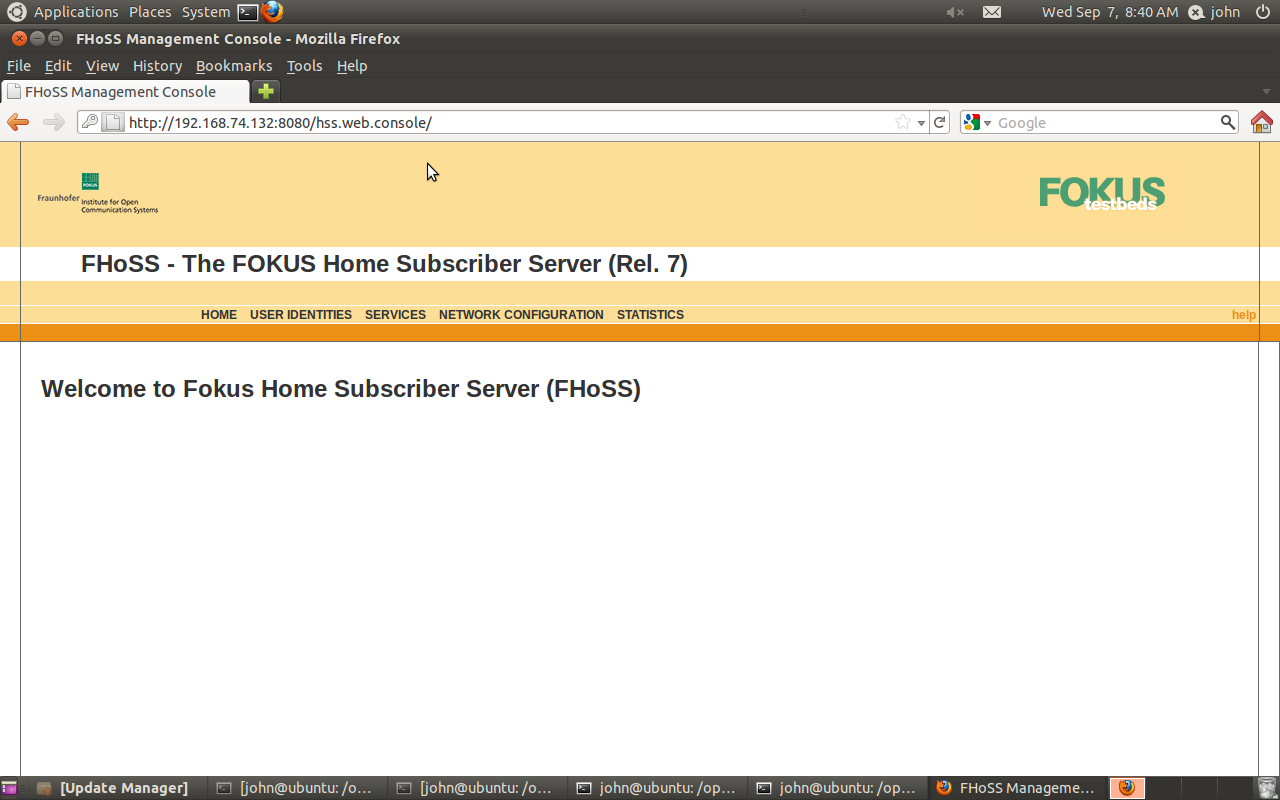This screenshot has width=1280, height=800.
Task: Click the power/session icon in the top right corner
Action: tap(1263, 12)
